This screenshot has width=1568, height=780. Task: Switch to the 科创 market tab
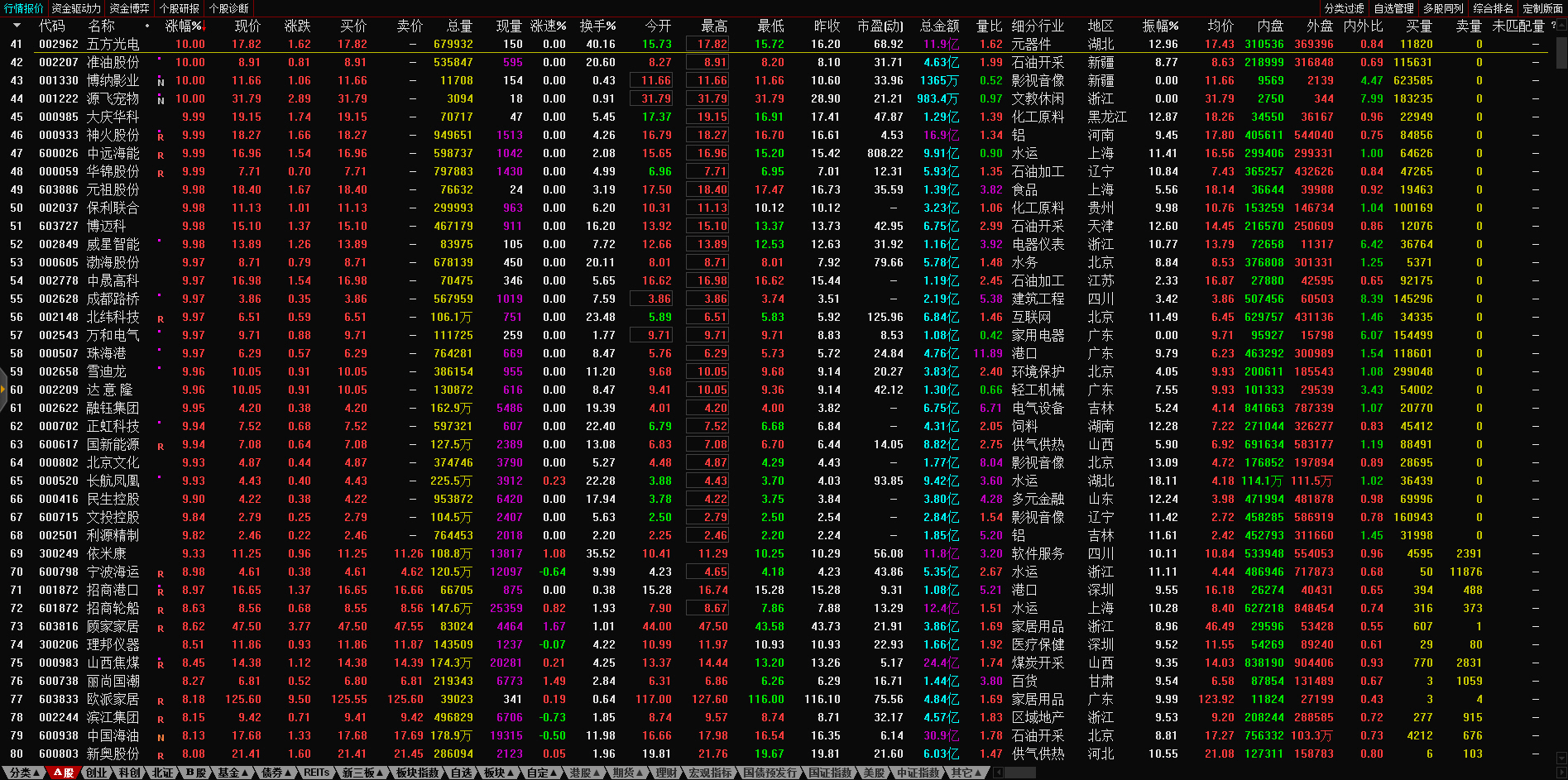(x=129, y=773)
